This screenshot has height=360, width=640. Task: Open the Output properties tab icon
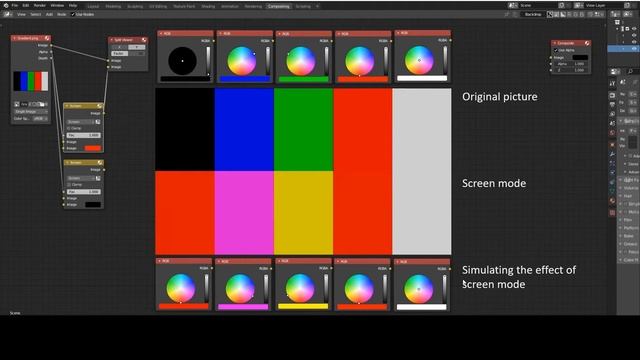click(612, 105)
